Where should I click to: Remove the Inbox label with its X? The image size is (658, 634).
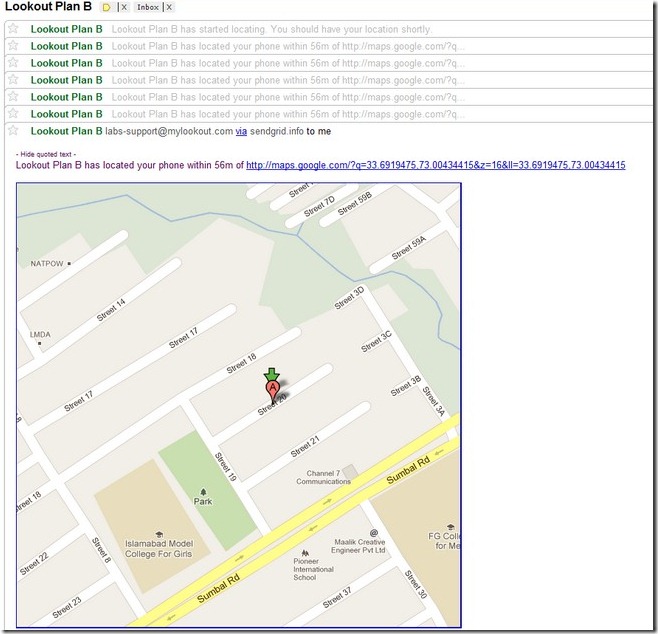pyautogui.click(x=169, y=7)
